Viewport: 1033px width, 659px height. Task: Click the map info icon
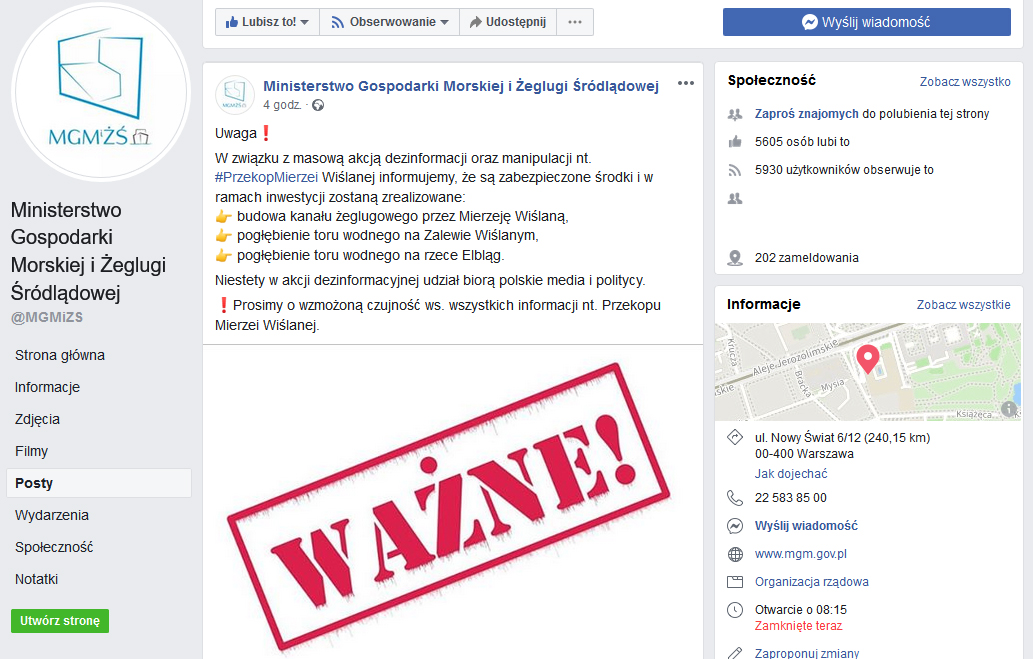pos(1009,409)
